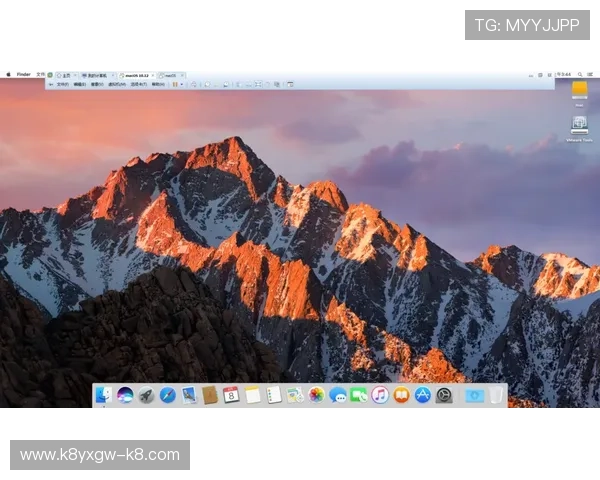Open the Photos app
This screenshot has height=480, width=600.
[x=317, y=395]
